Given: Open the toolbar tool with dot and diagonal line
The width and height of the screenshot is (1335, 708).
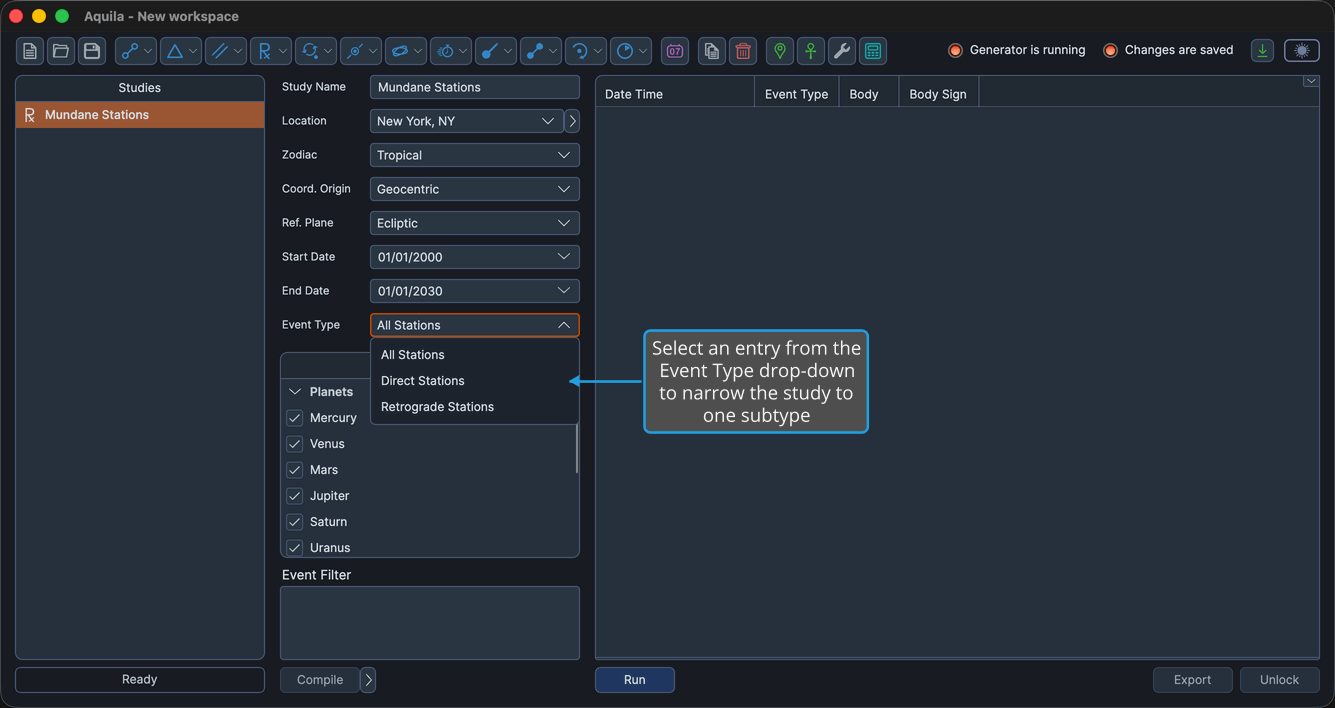Looking at the screenshot, I should coord(496,51).
